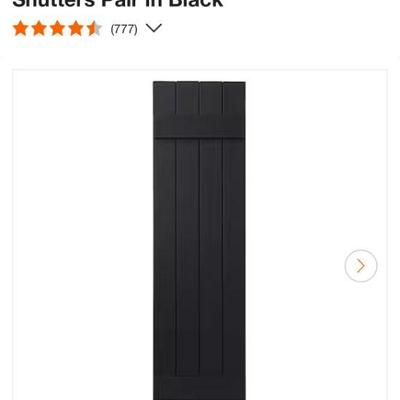This screenshot has width=400, height=400.
Task: Click the bottom batten of the shutter image
Action: tap(199, 388)
